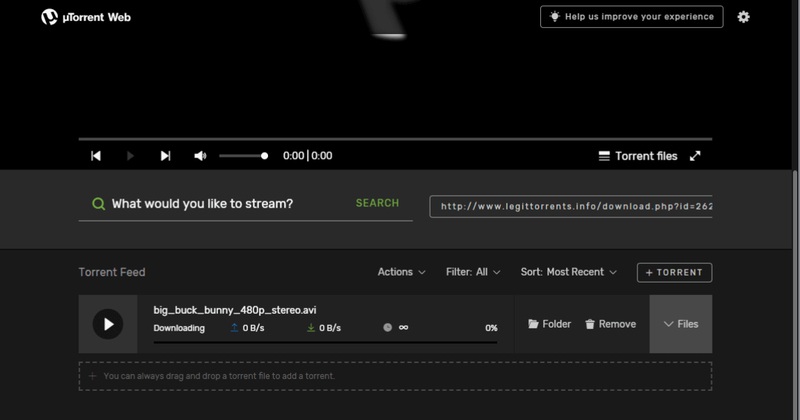Open the Sort: Most Recent dropdown
The image size is (800, 420).
click(x=568, y=272)
